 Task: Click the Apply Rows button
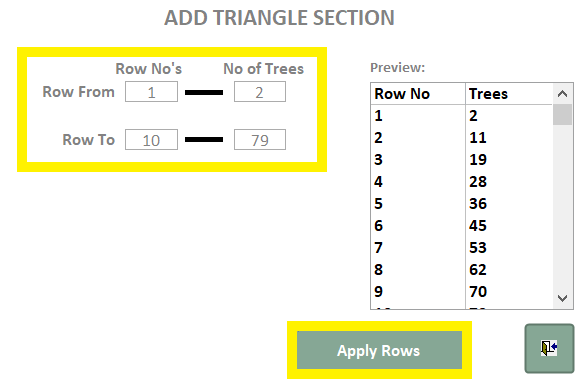(379, 350)
